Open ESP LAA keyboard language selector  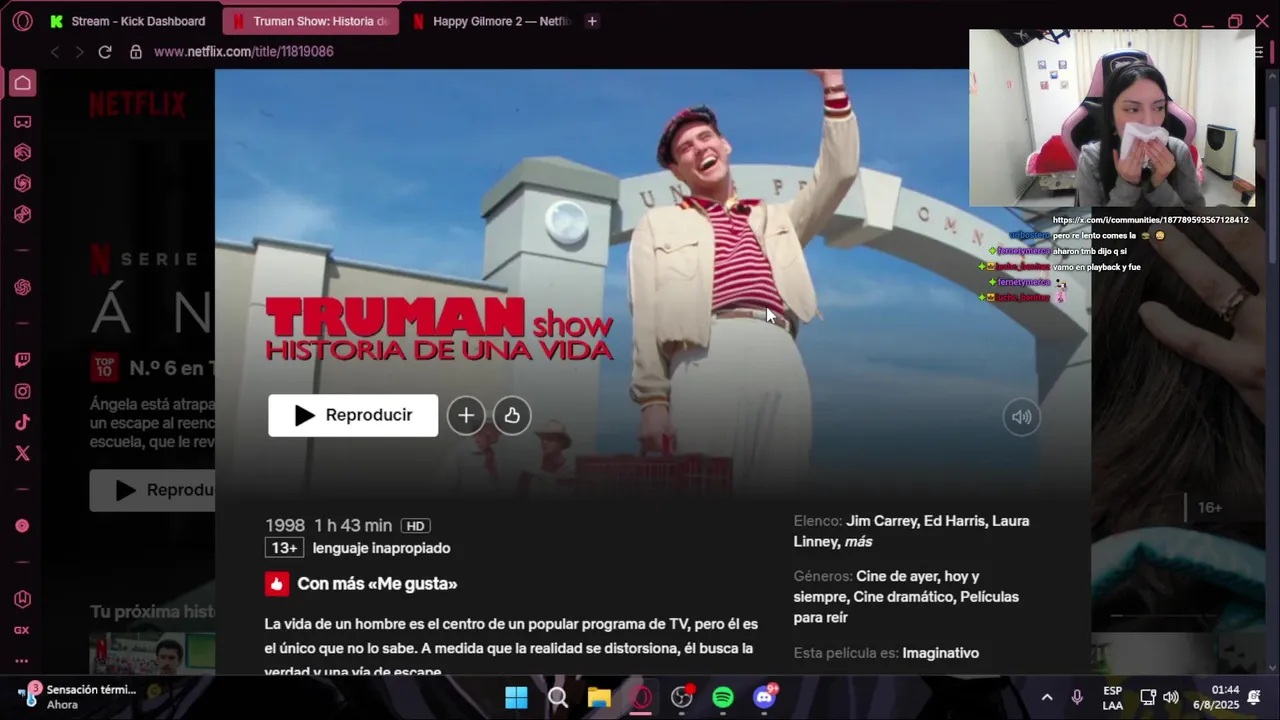pyautogui.click(x=1113, y=698)
